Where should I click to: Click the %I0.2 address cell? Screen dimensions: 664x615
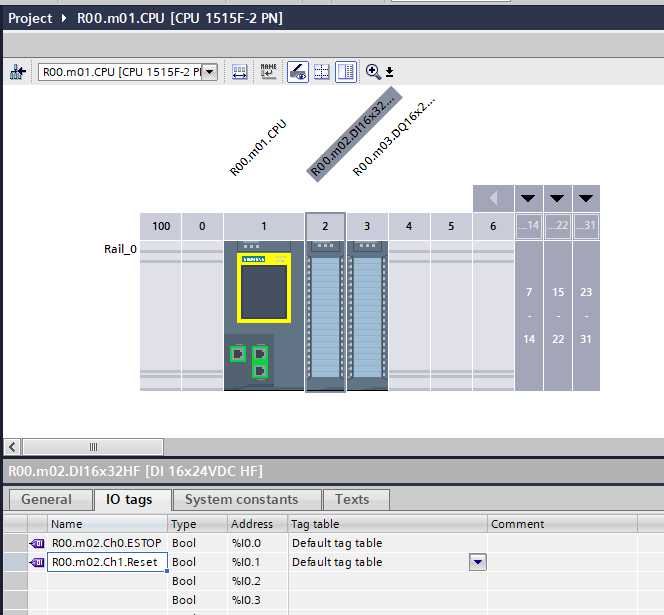[258, 581]
